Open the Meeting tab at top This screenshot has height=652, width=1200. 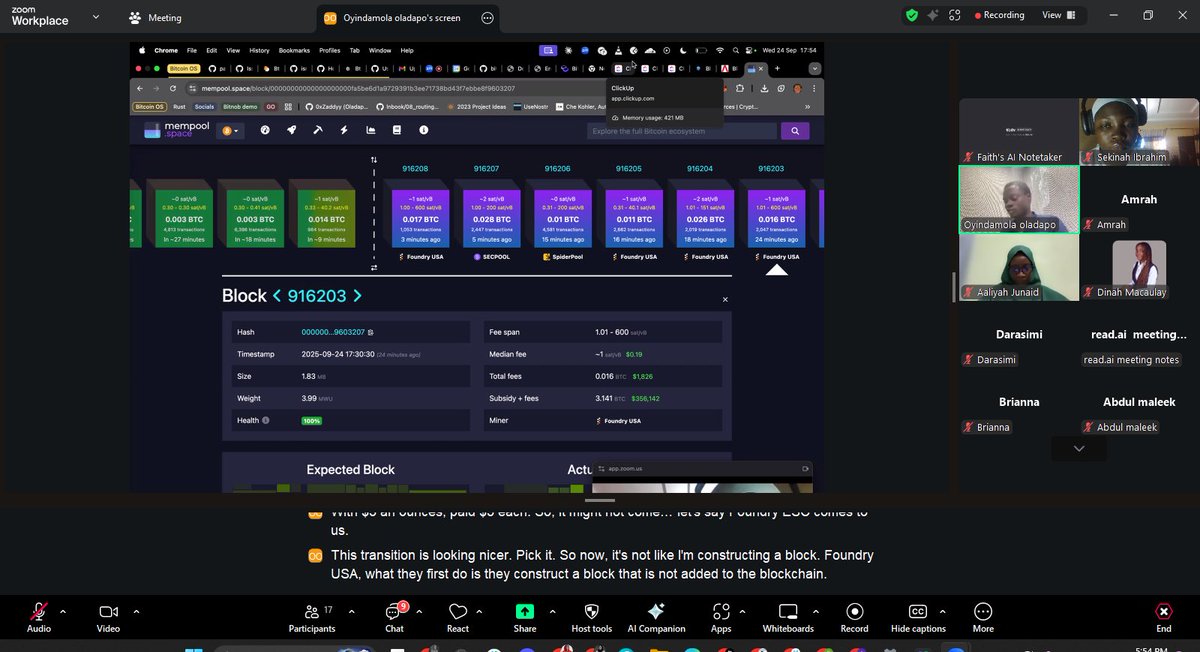click(x=156, y=18)
